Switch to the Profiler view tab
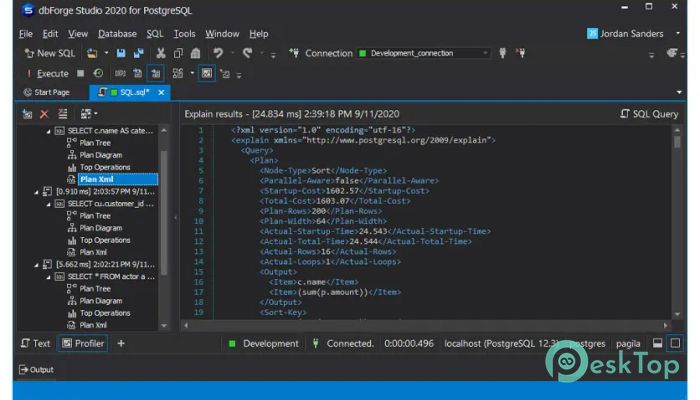The height and width of the screenshot is (400, 700). (83, 343)
